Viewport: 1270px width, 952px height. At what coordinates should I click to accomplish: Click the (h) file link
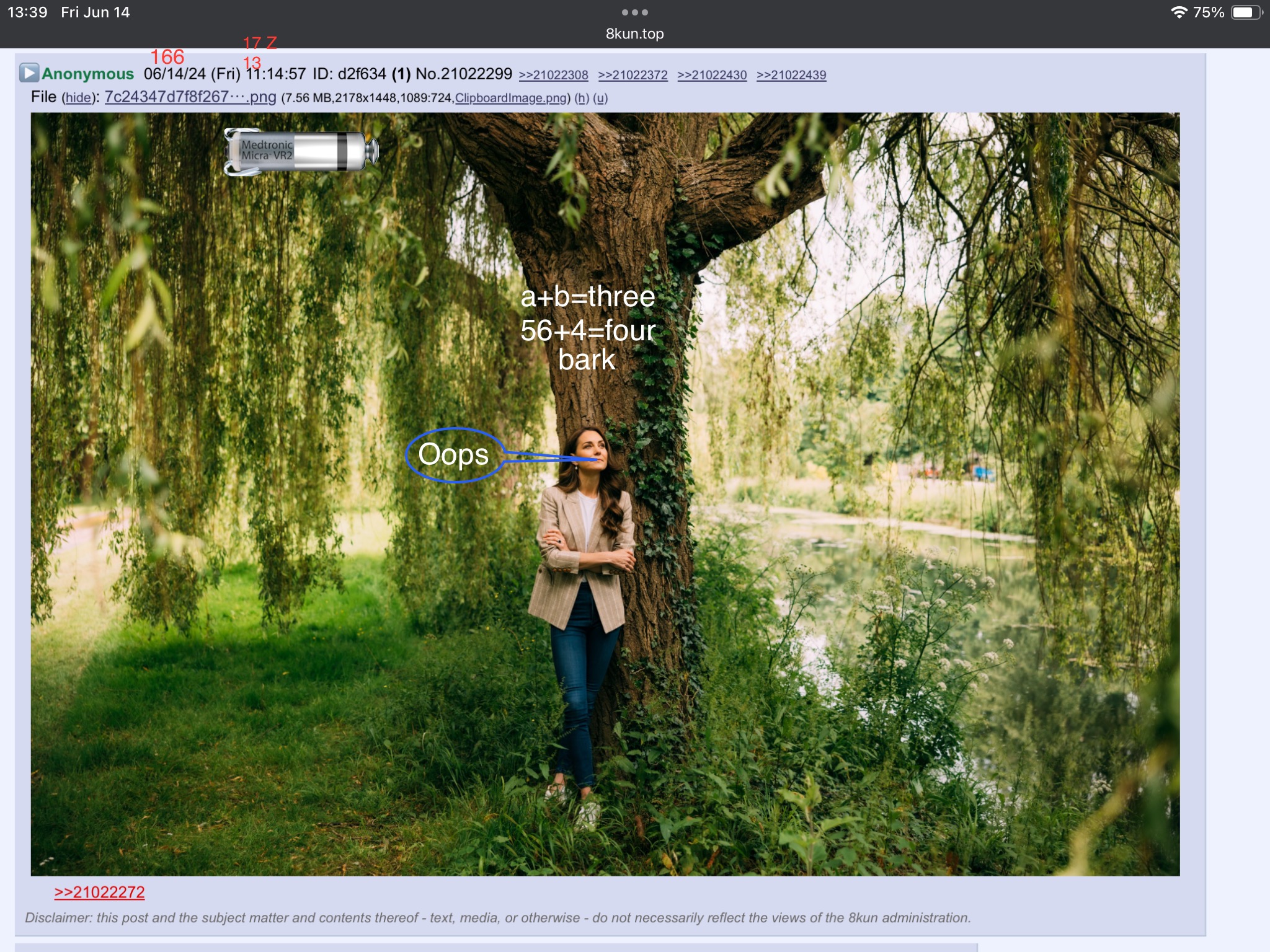[x=582, y=98]
